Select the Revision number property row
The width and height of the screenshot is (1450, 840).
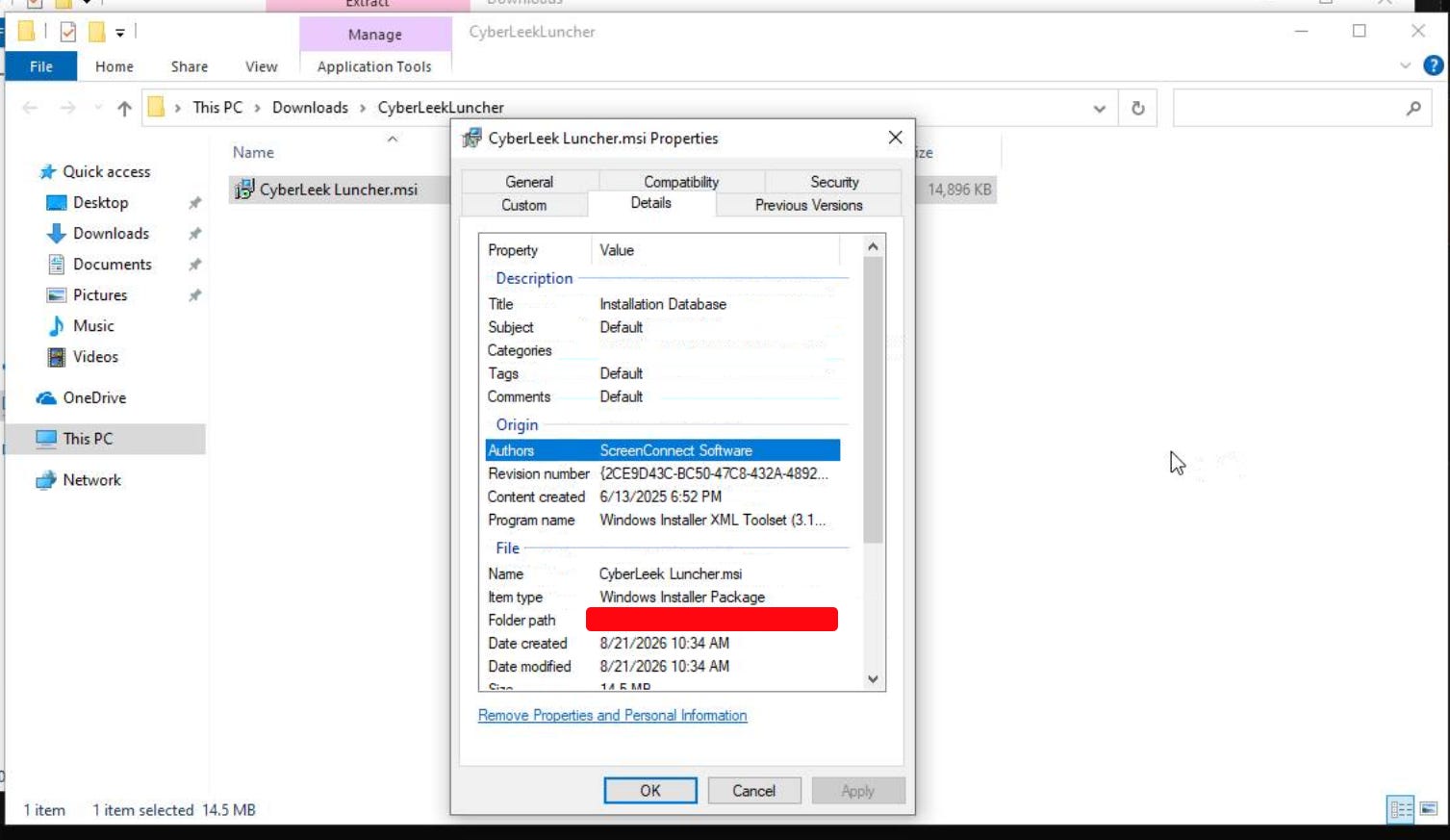pos(663,473)
